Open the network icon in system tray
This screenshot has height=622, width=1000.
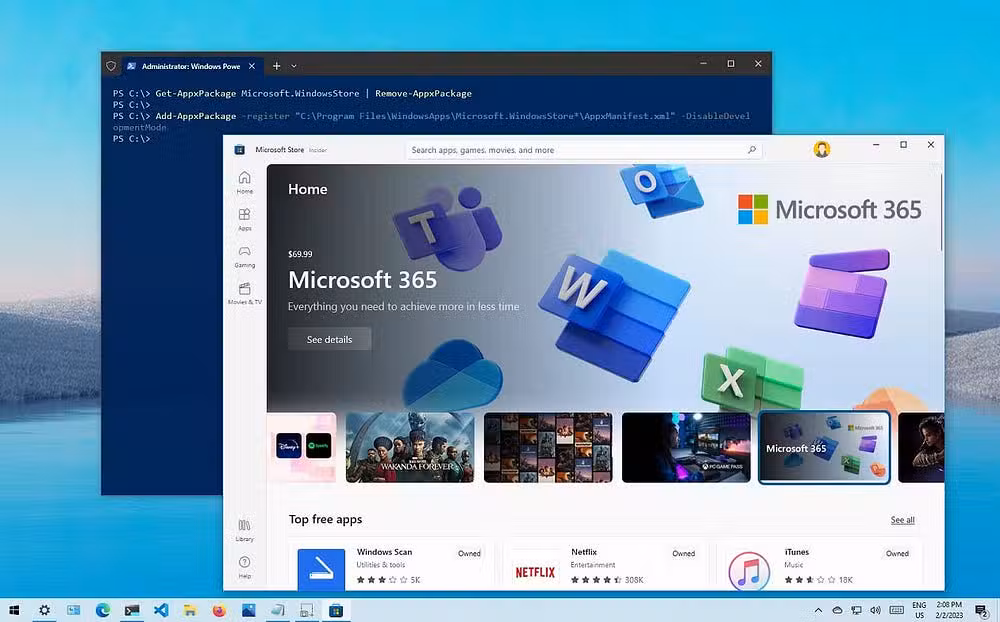(x=857, y=611)
